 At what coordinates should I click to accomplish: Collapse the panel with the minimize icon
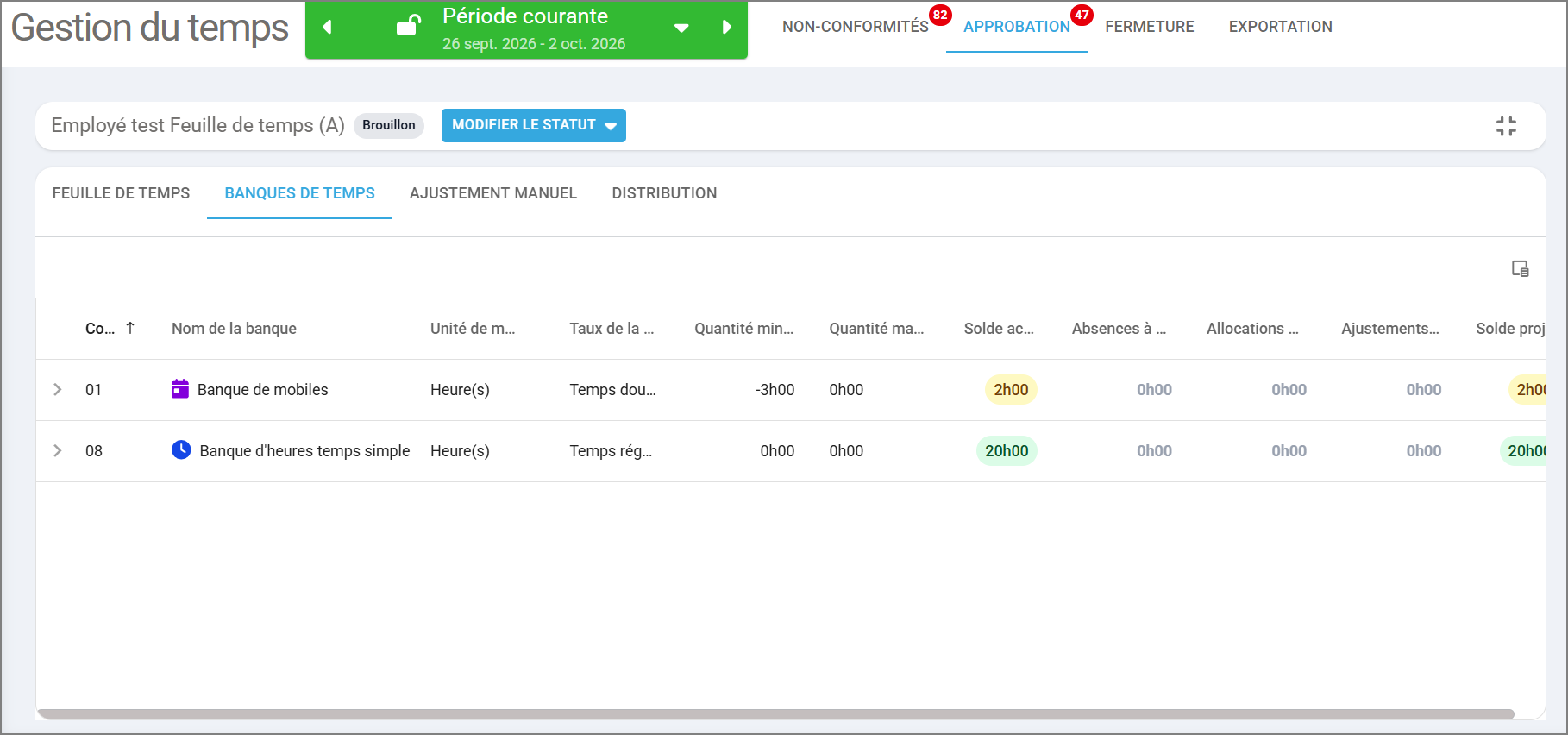coord(1506,126)
